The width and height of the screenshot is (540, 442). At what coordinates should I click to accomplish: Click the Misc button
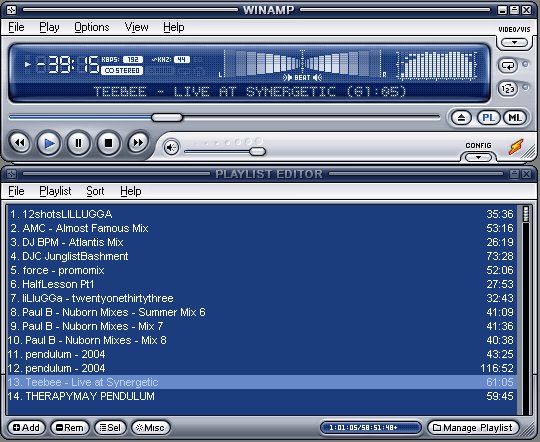(x=150, y=428)
